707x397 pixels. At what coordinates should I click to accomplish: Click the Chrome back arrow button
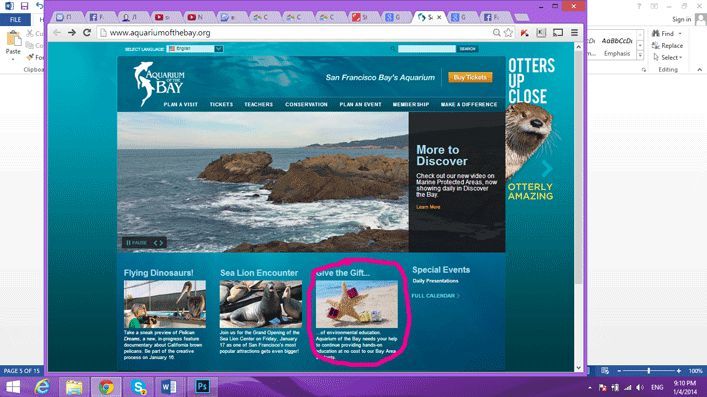point(57,32)
